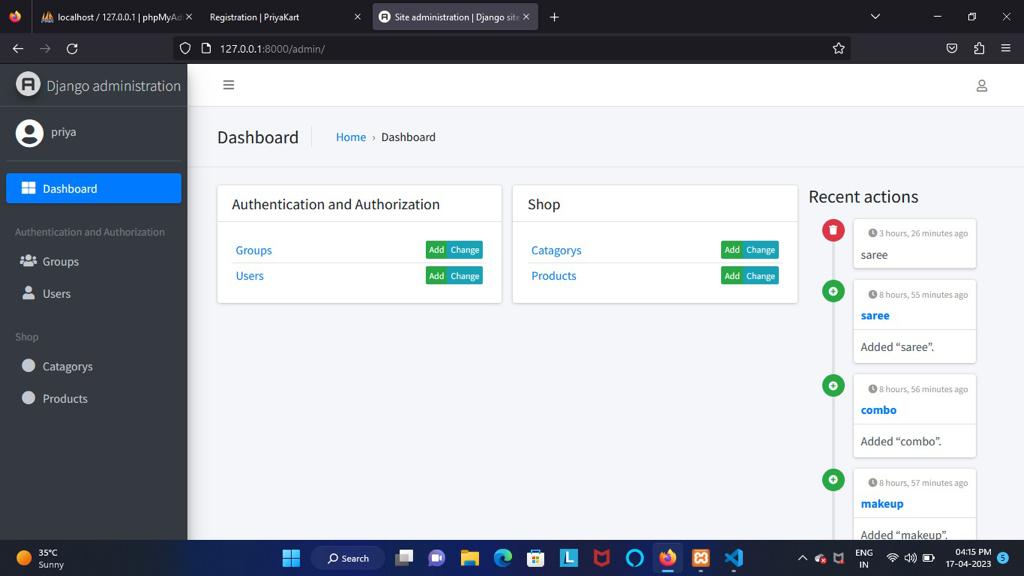Bookmark this page using the star icon
The height and width of the screenshot is (576, 1024).
click(838, 48)
